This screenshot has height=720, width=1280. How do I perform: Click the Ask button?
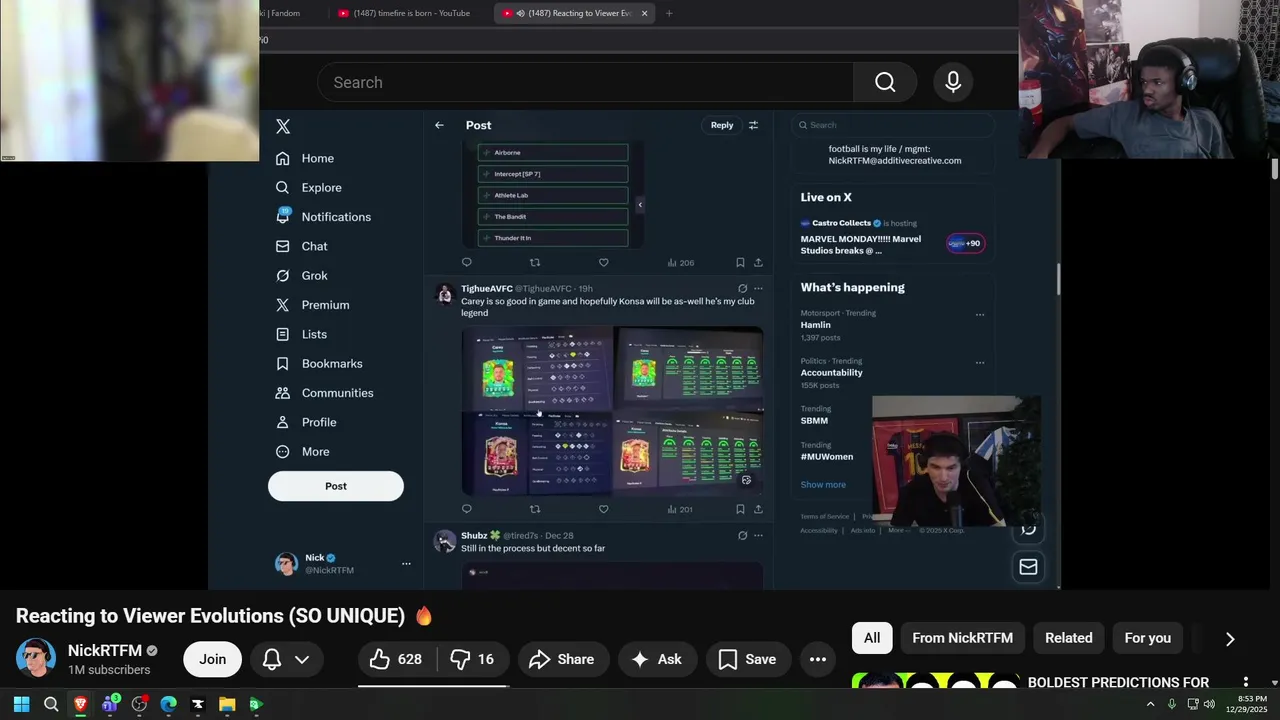656,659
